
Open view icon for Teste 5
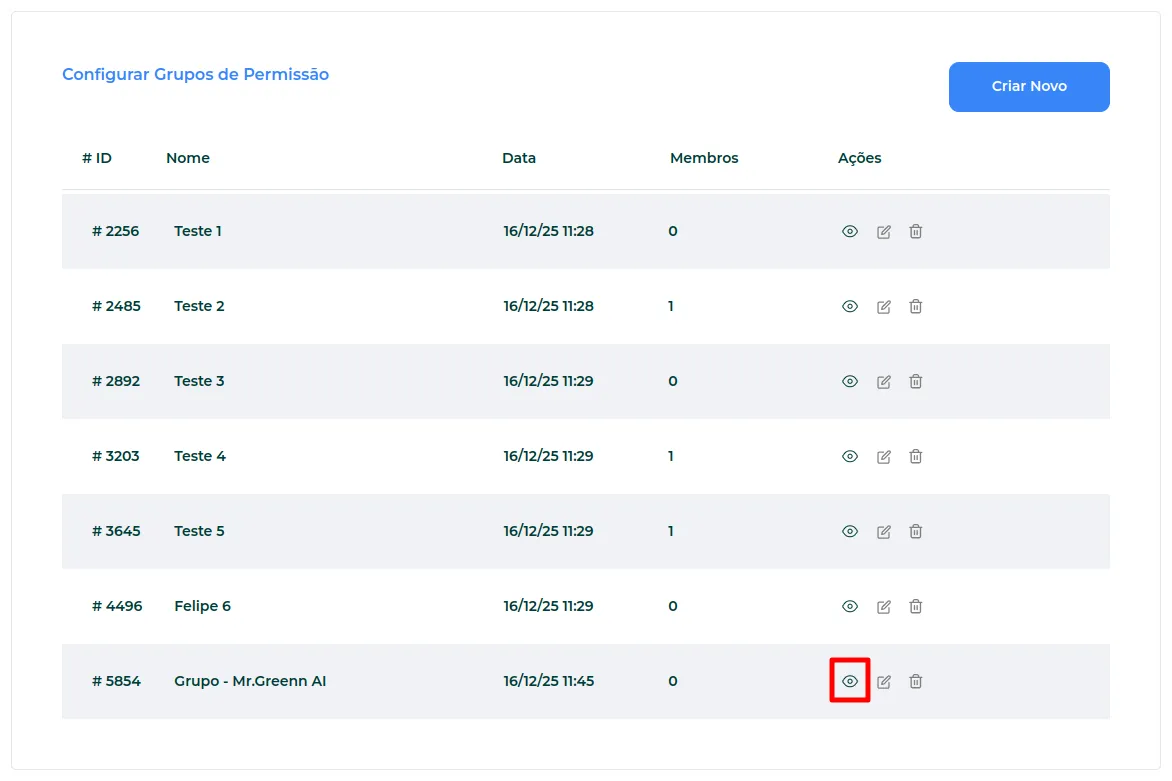click(x=850, y=531)
